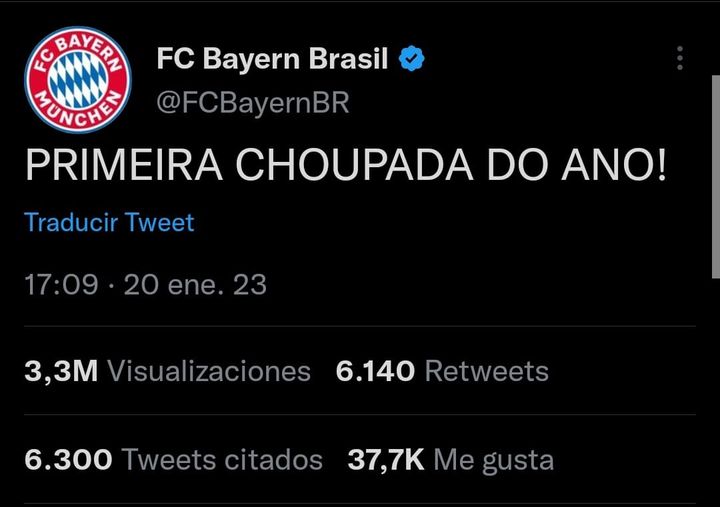Screen dimensions: 720x507
Task: Click the FC Bayern München logo avatar
Action: pos(78,80)
